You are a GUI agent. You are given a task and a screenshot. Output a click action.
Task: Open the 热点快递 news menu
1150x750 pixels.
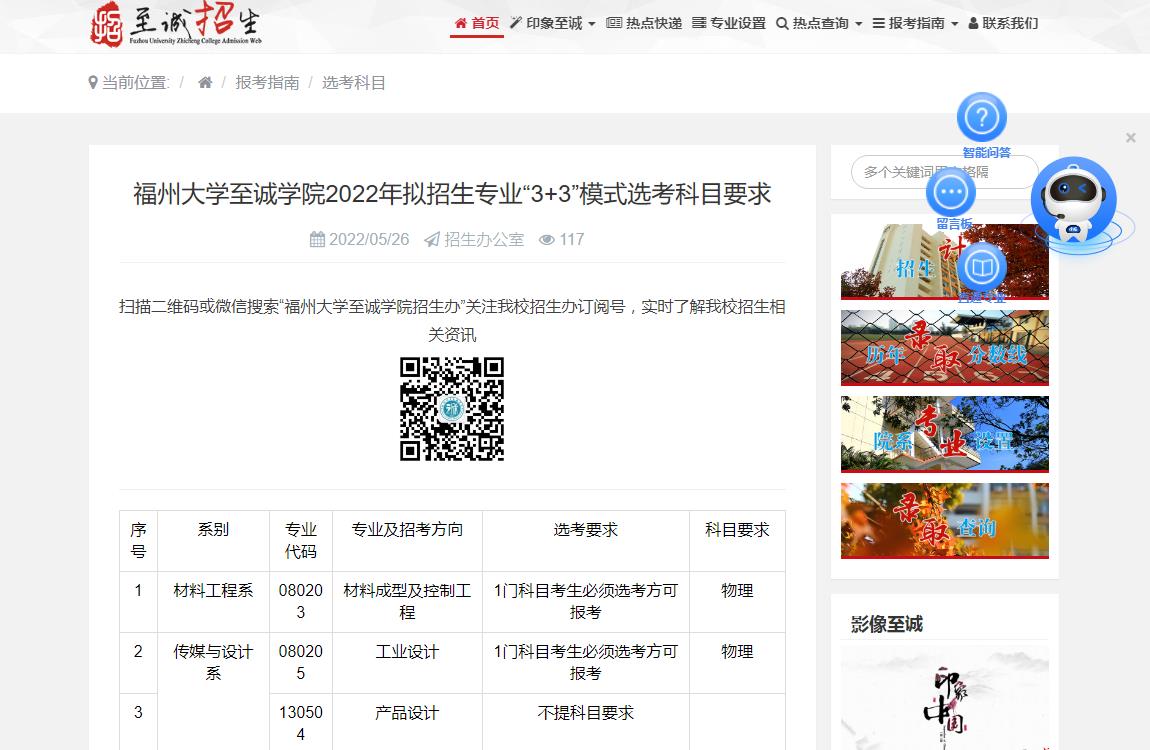pos(644,23)
